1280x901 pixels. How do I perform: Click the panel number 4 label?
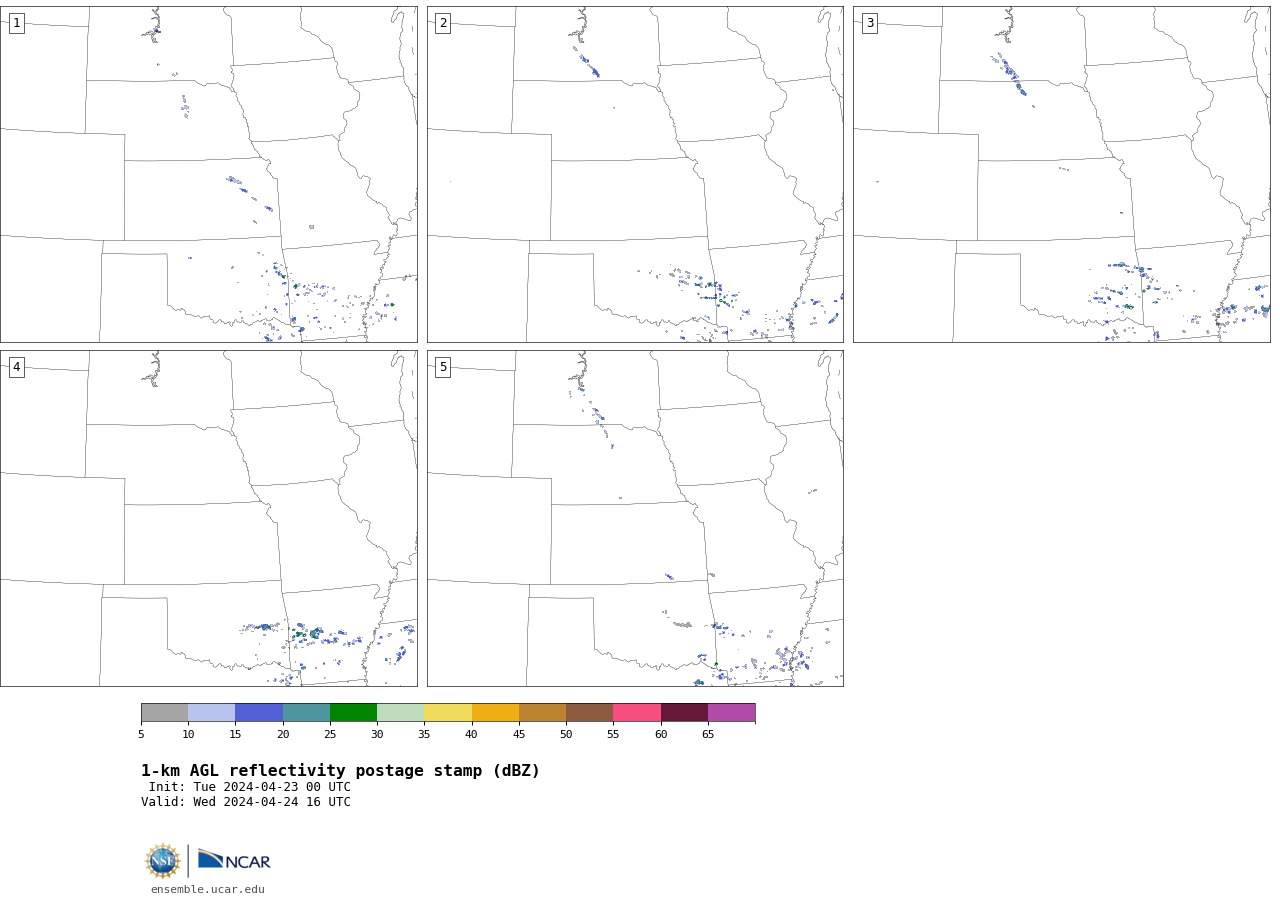16,367
